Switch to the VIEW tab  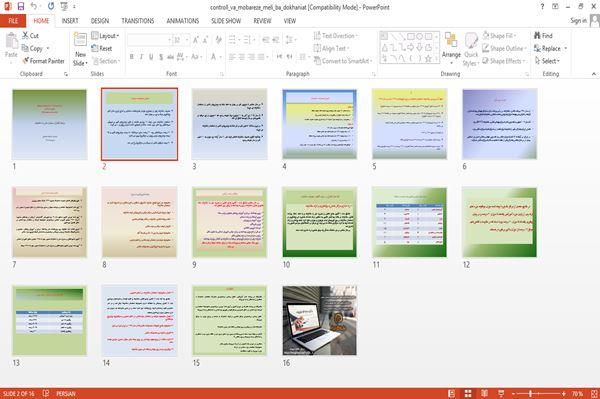(290, 21)
